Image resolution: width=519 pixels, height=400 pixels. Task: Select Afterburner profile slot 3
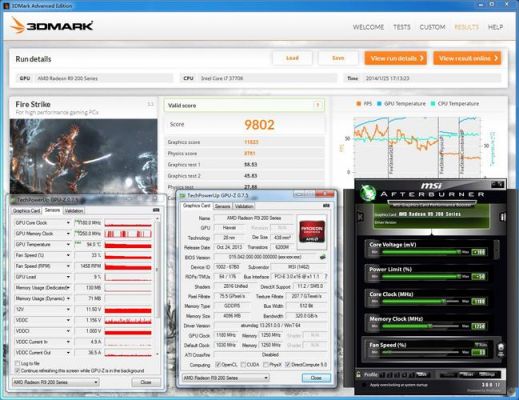point(396,375)
